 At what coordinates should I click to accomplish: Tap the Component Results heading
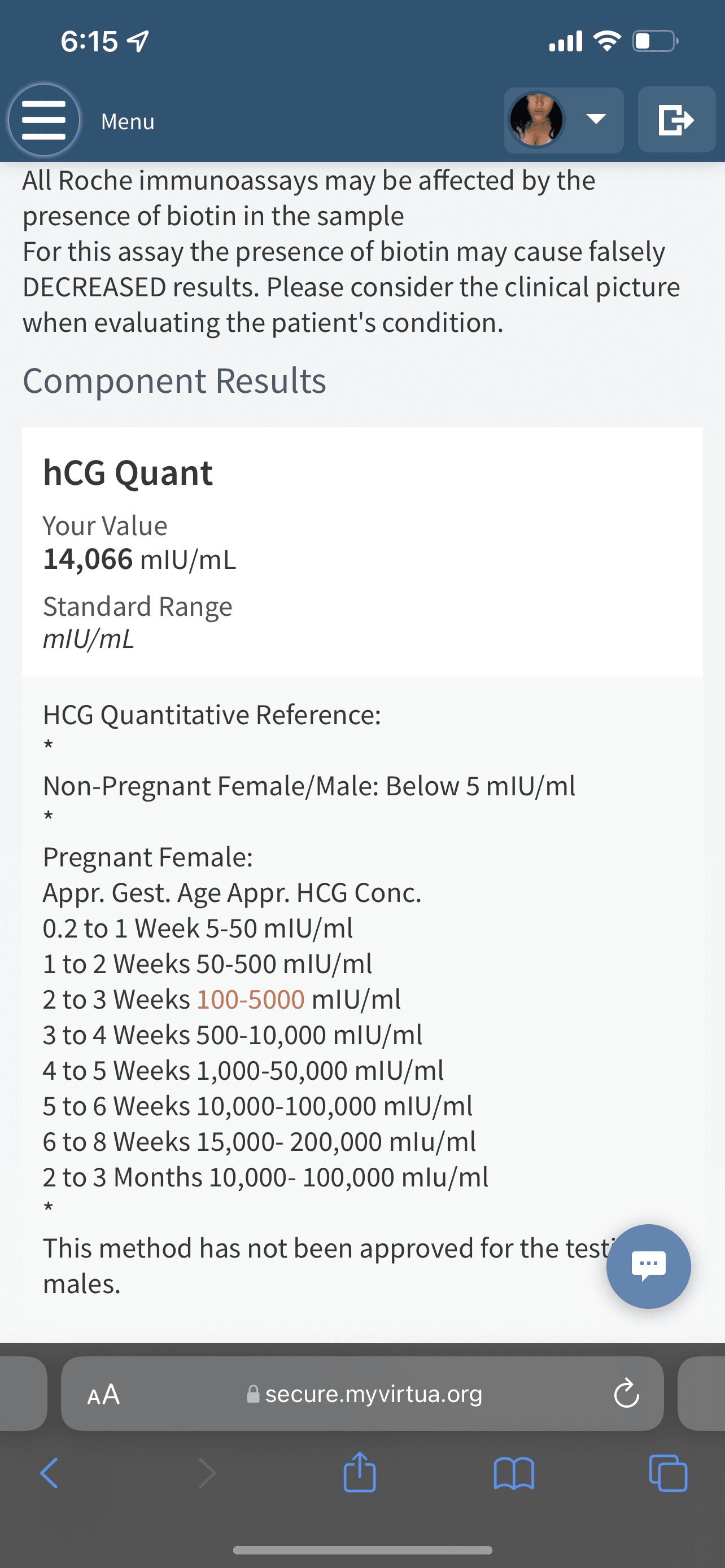[x=174, y=381]
